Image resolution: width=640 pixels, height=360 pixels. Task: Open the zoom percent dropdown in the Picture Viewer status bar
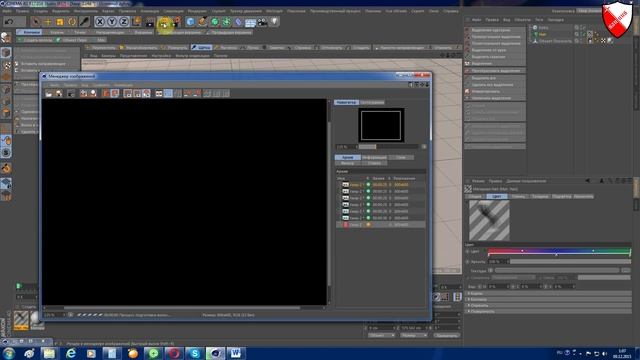(55, 315)
